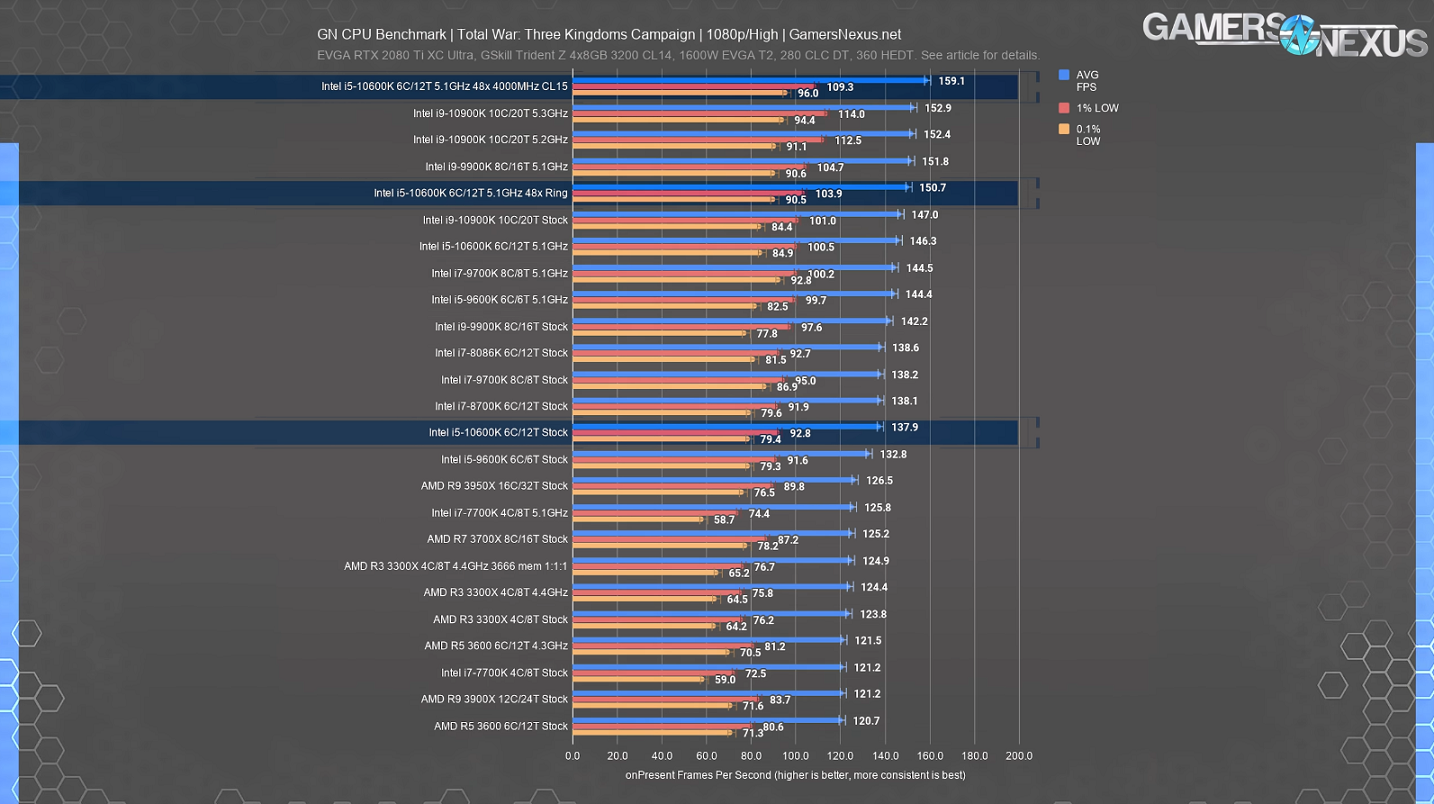
Task: Click the 137.9 average FPS value
Action: click(904, 427)
